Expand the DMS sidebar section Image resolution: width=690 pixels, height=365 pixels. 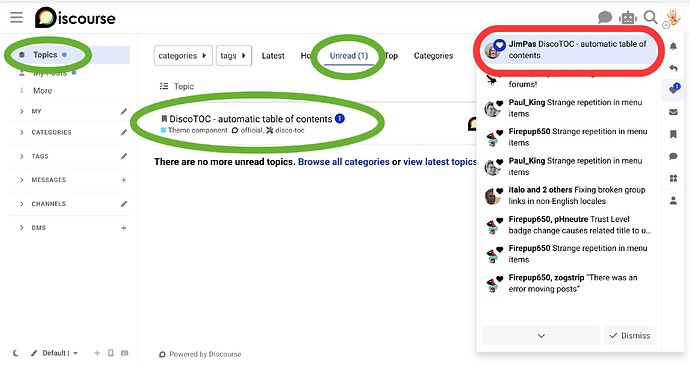(x=22, y=228)
